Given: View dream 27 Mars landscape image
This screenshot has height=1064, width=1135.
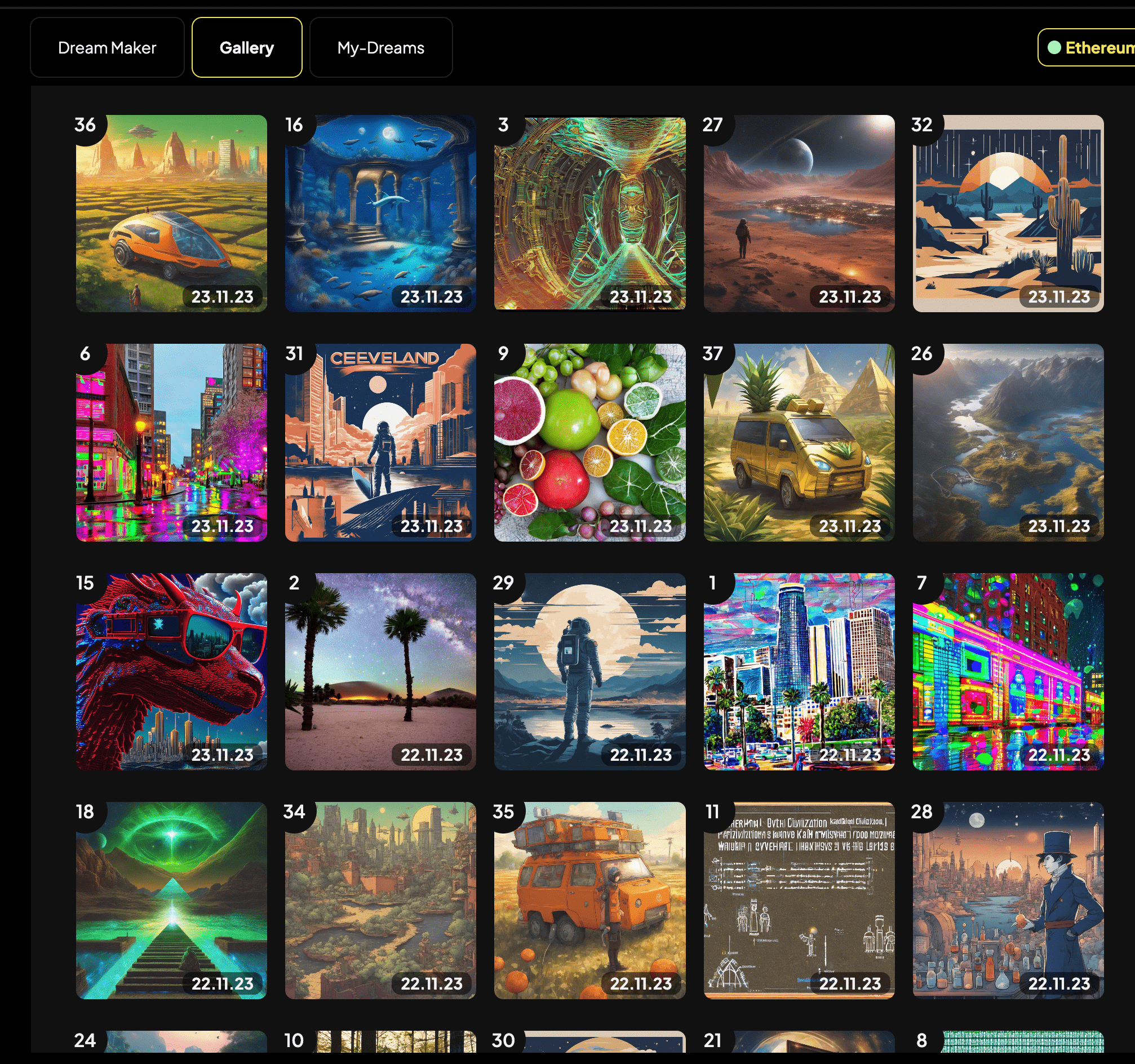Looking at the screenshot, I should tap(799, 213).
